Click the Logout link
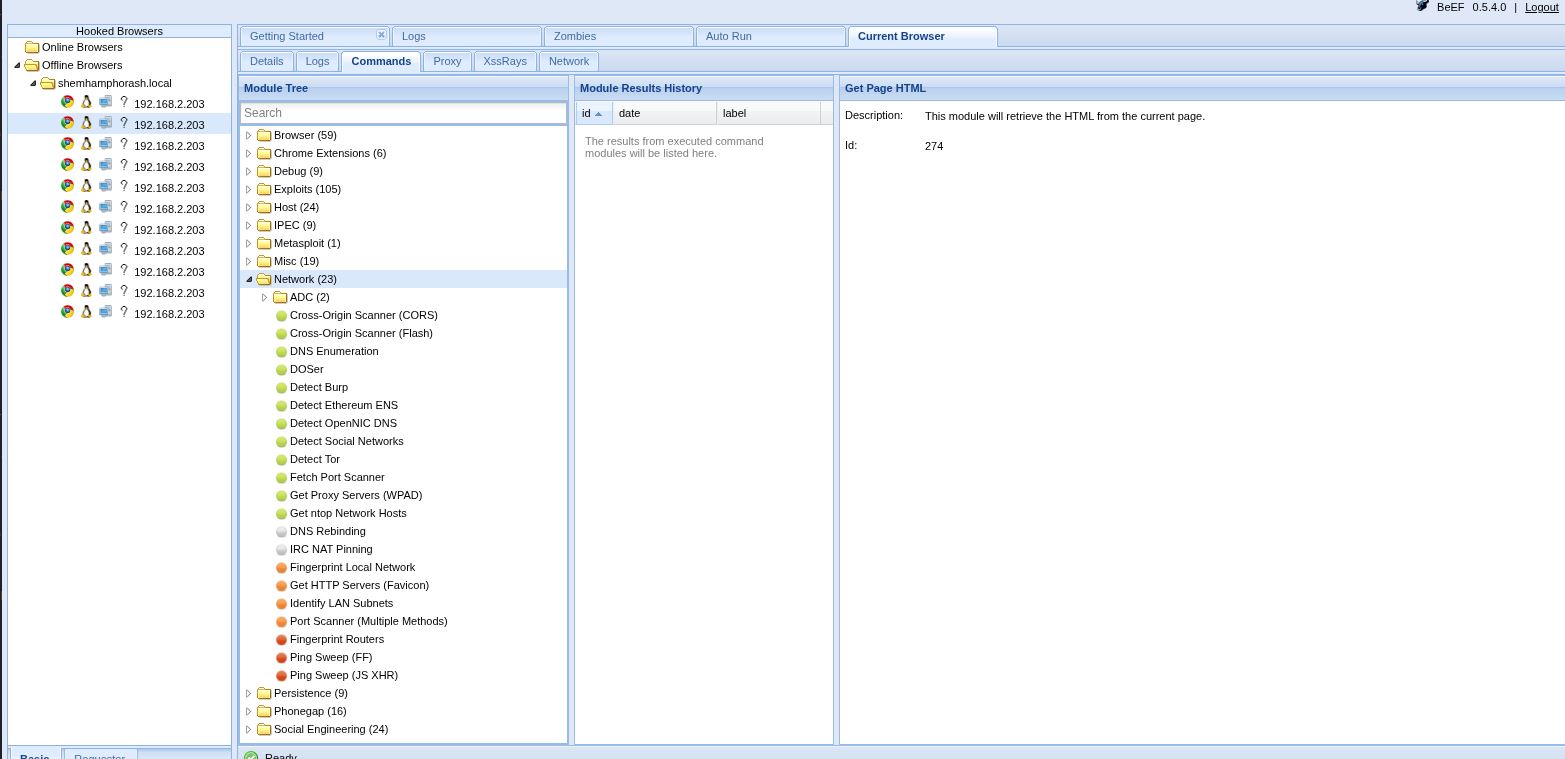The width and height of the screenshot is (1565, 759). (1541, 7)
